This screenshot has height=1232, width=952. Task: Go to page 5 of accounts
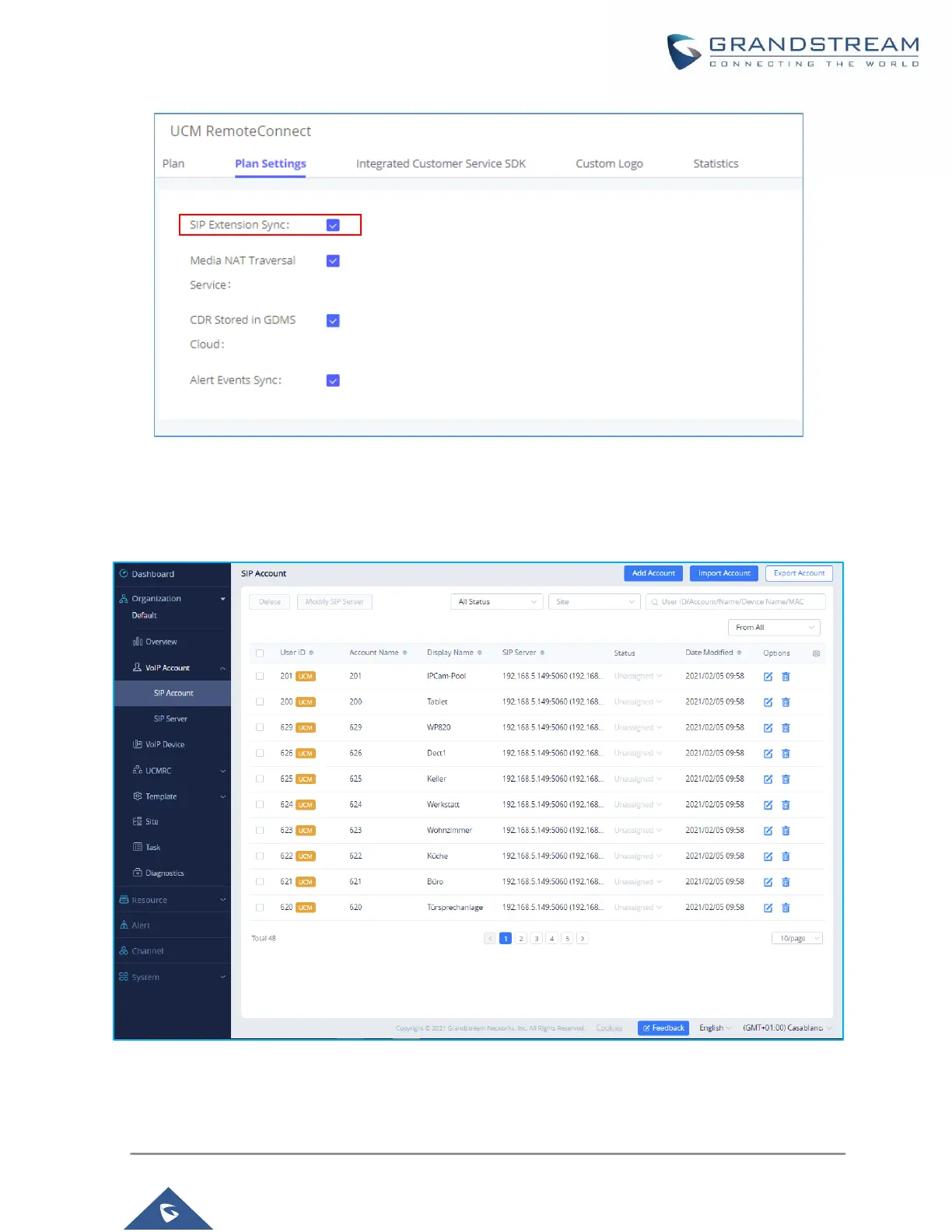(x=567, y=939)
